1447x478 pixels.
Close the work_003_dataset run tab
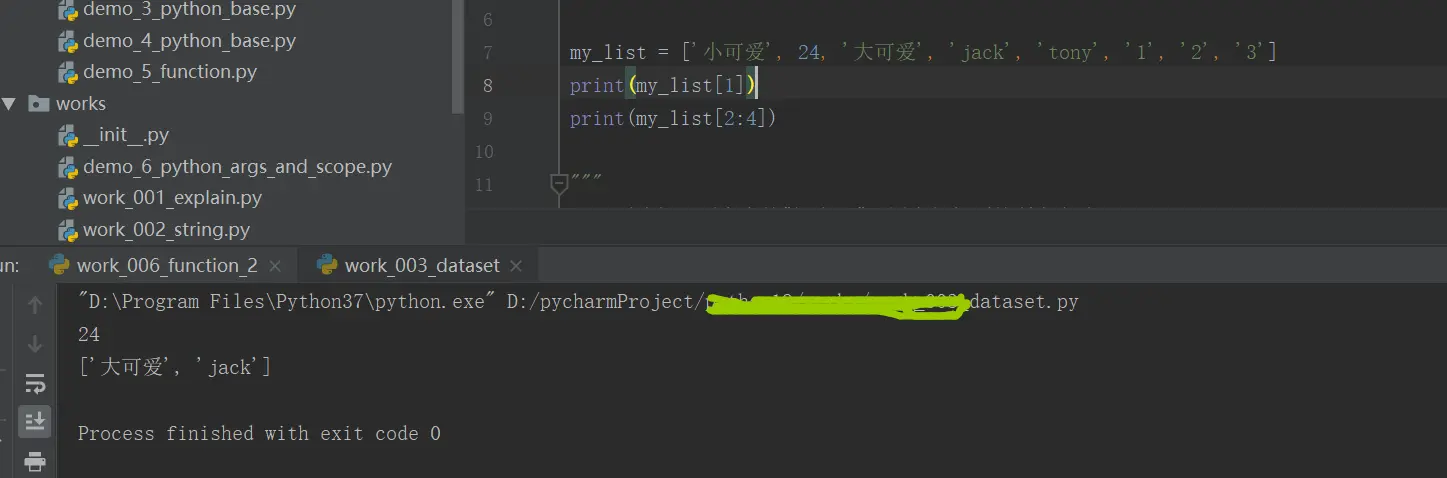516,266
